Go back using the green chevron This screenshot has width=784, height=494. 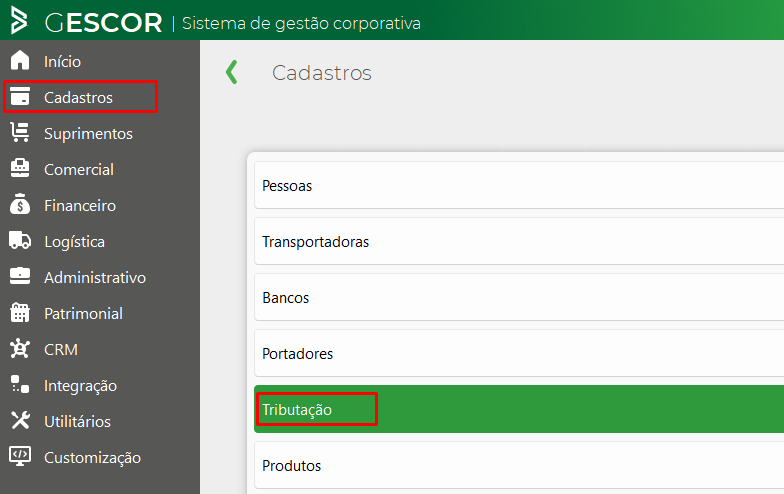tap(231, 72)
